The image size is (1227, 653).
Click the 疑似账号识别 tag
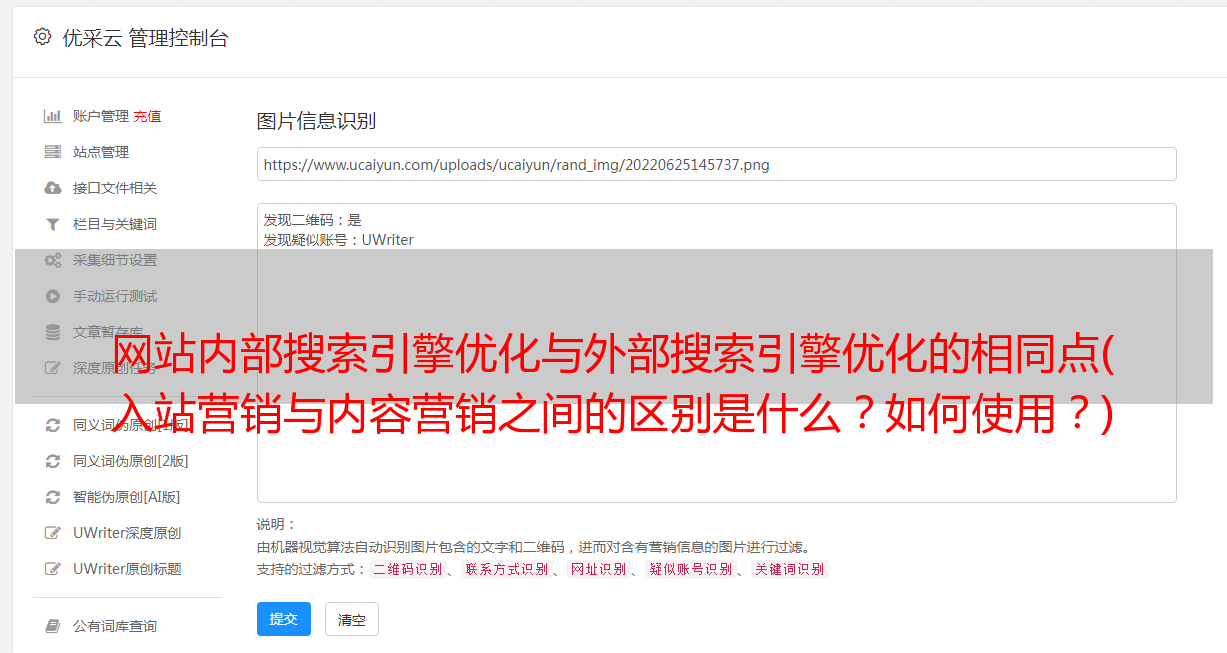tap(690, 569)
